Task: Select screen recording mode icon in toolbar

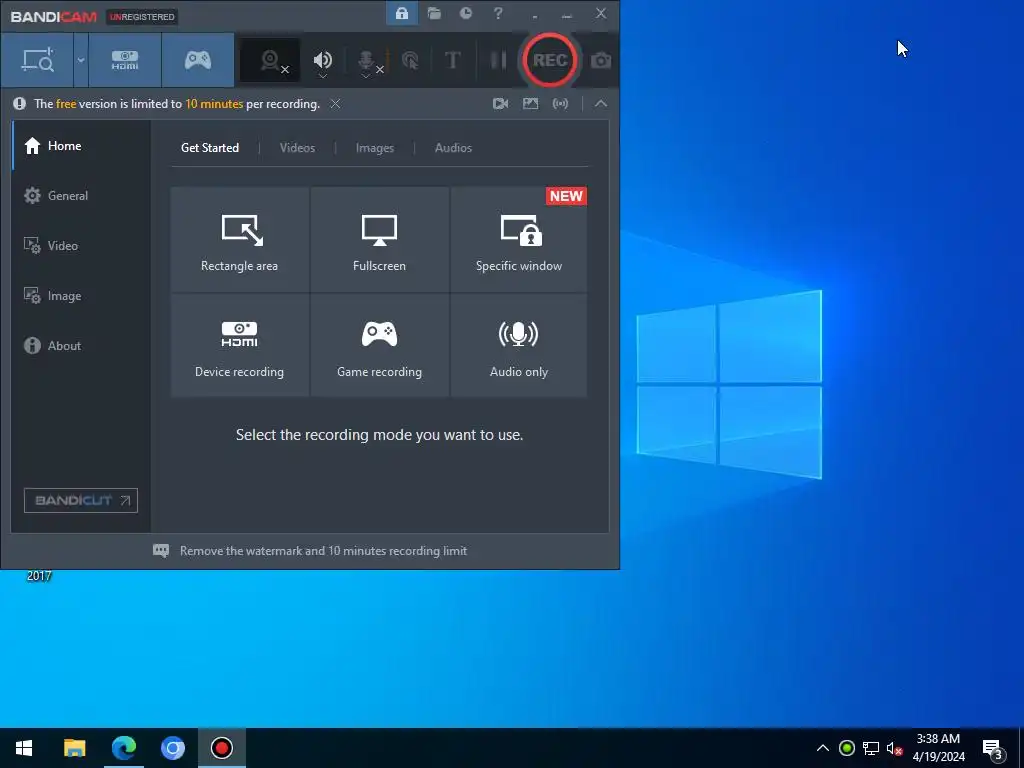Action: (x=37, y=60)
